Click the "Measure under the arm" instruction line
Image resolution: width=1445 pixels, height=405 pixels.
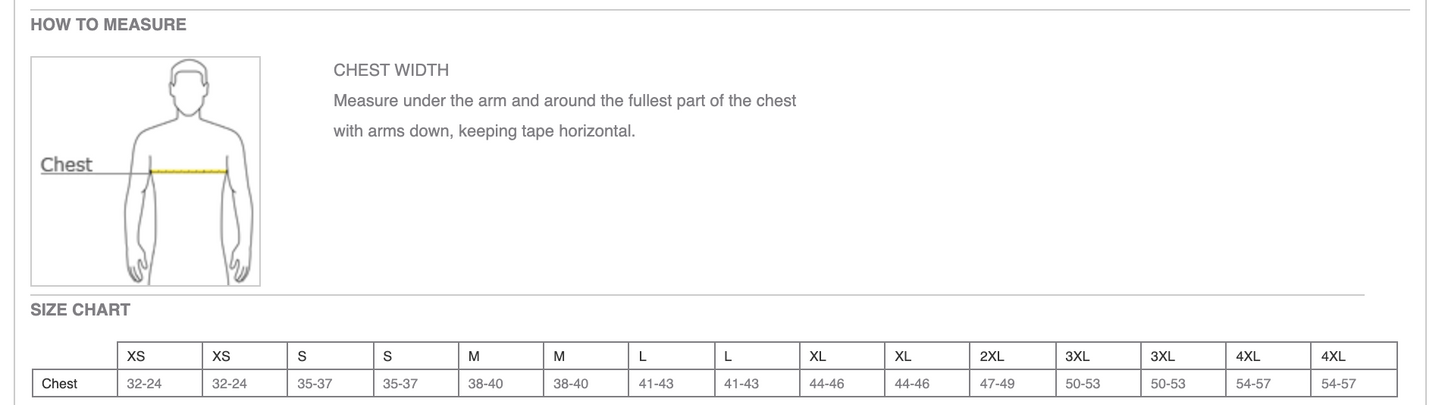[x=564, y=101]
